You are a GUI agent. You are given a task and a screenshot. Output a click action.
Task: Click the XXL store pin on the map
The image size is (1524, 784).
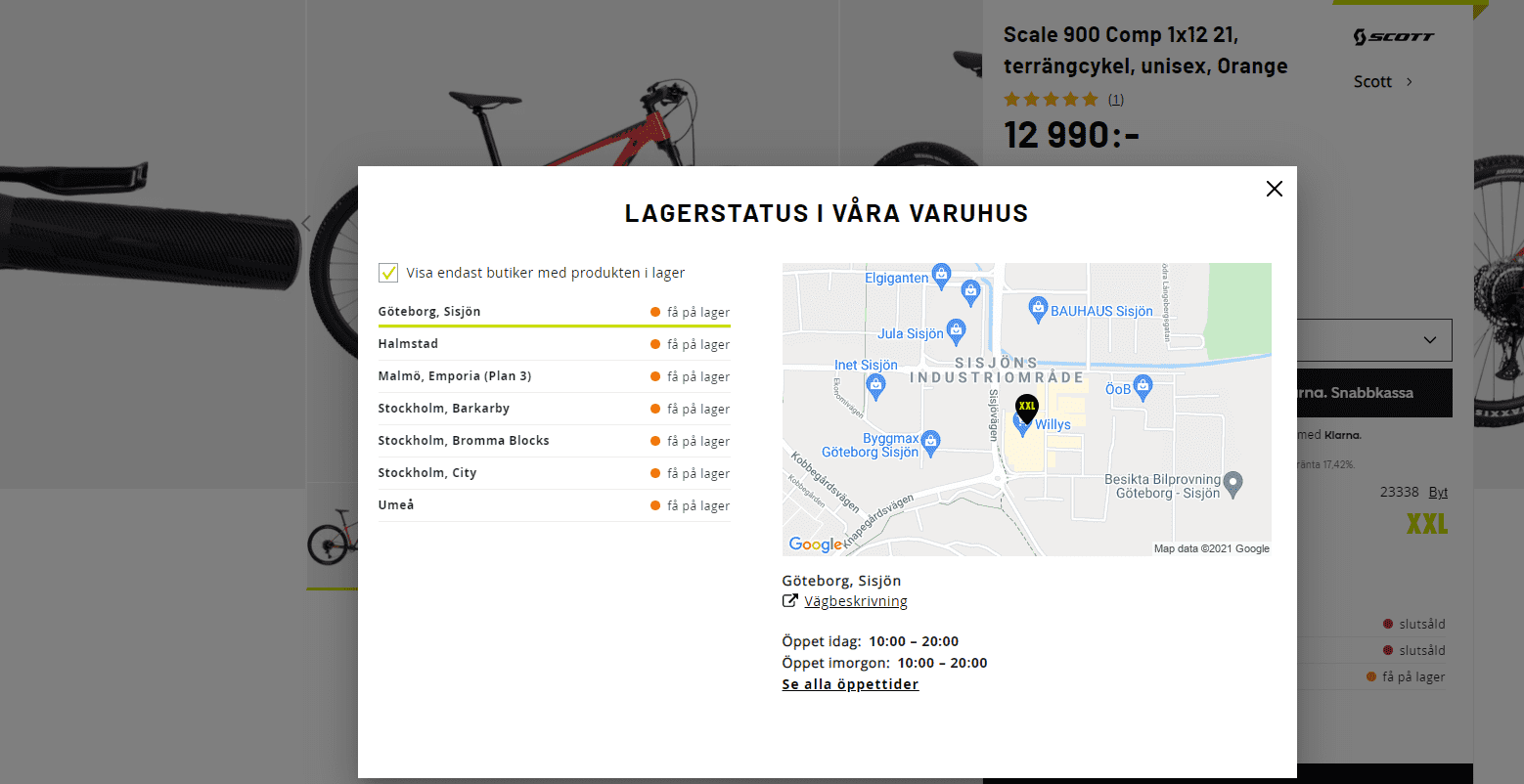click(1026, 408)
